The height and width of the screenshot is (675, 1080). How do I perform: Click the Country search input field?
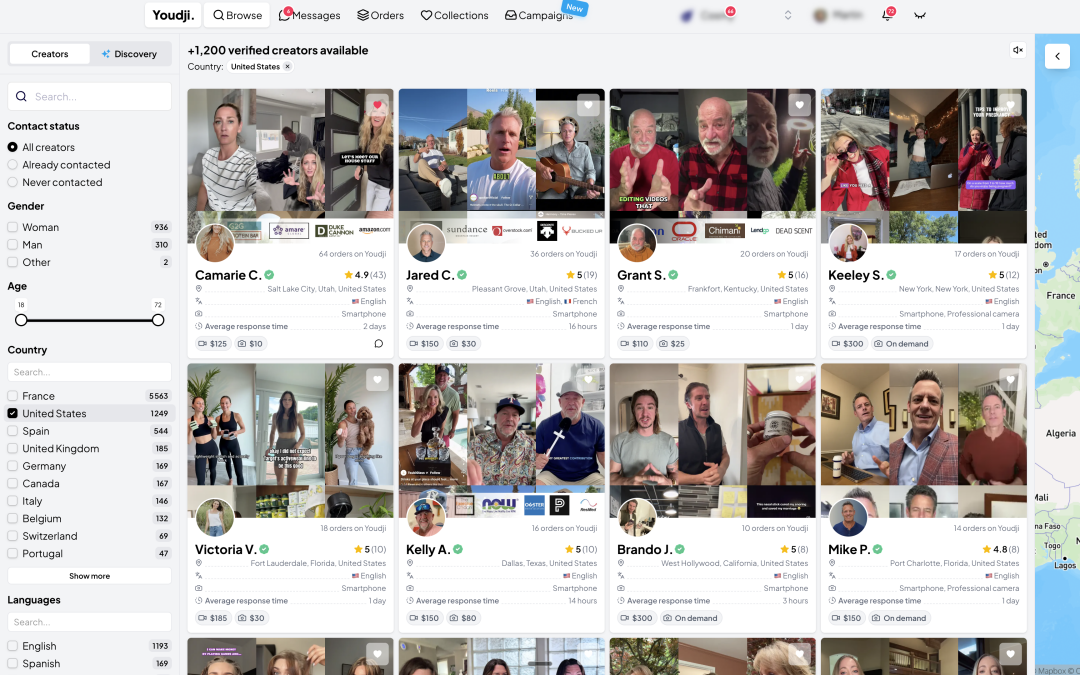click(89, 372)
